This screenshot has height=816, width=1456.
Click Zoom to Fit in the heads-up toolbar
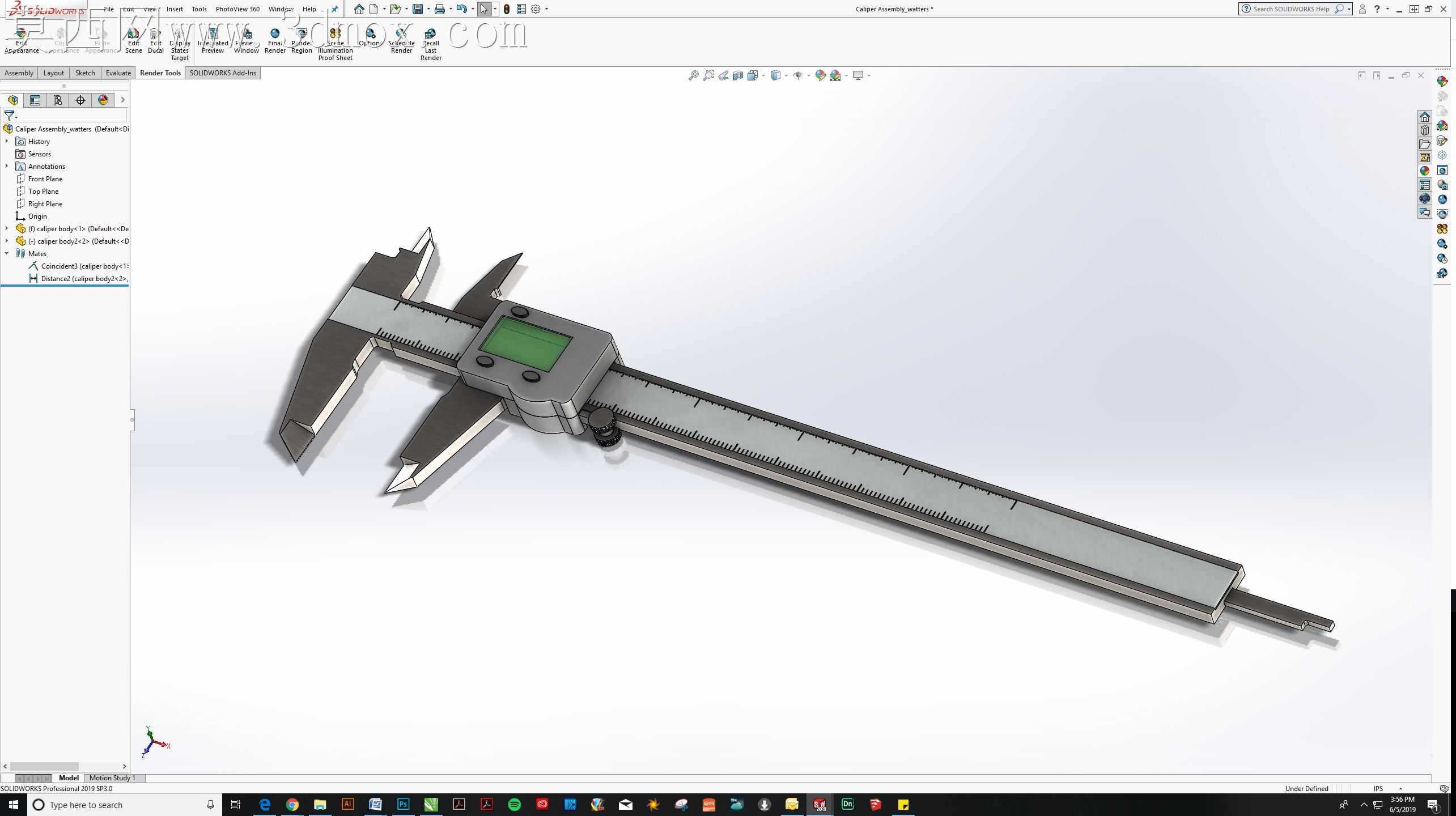[x=693, y=75]
